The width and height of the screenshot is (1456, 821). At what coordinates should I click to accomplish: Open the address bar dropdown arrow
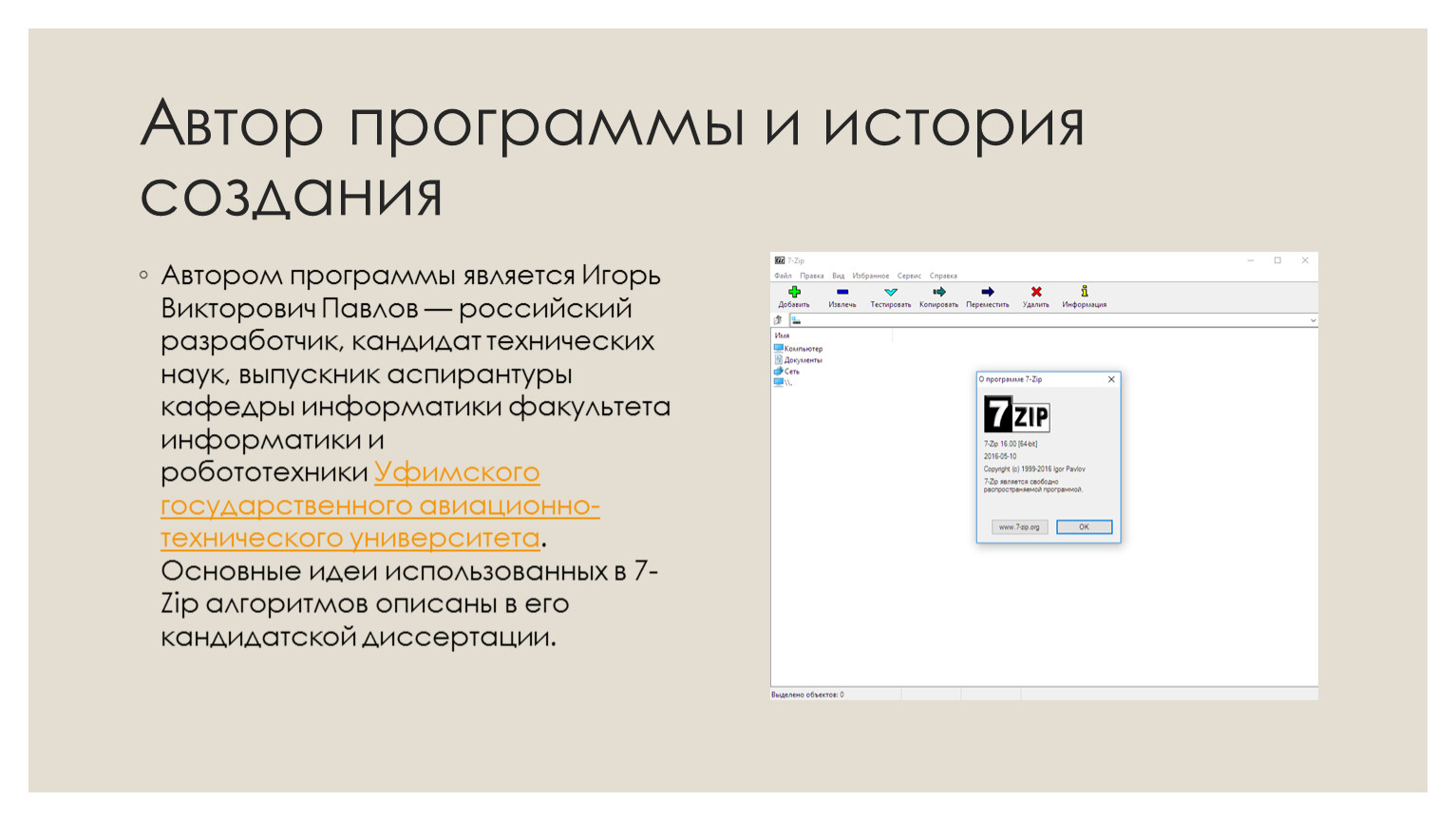coord(1313,320)
